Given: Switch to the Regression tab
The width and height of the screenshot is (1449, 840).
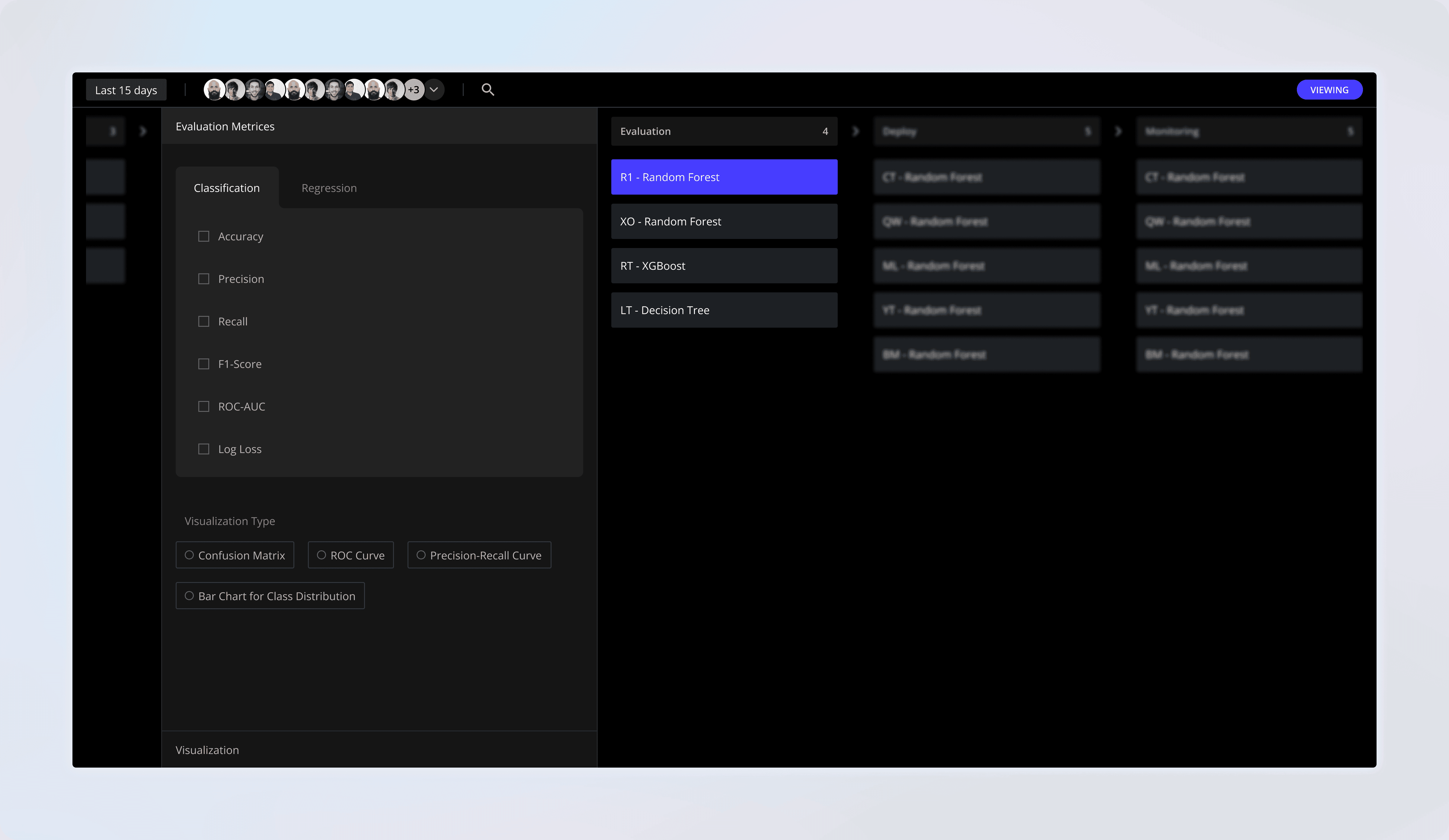Looking at the screenshot, I should (329, 189).
